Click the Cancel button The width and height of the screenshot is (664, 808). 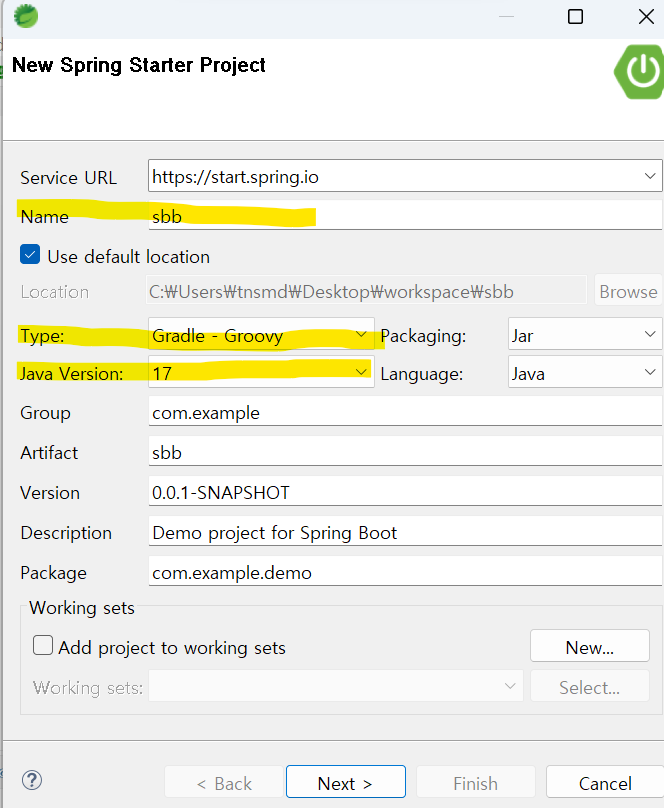click(605, 782)
